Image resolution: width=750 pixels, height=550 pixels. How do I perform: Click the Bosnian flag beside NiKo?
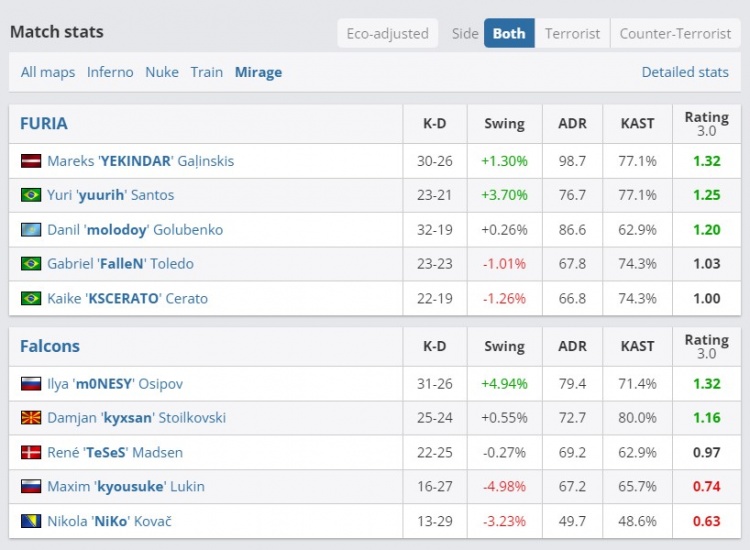(x=31, y=521)
